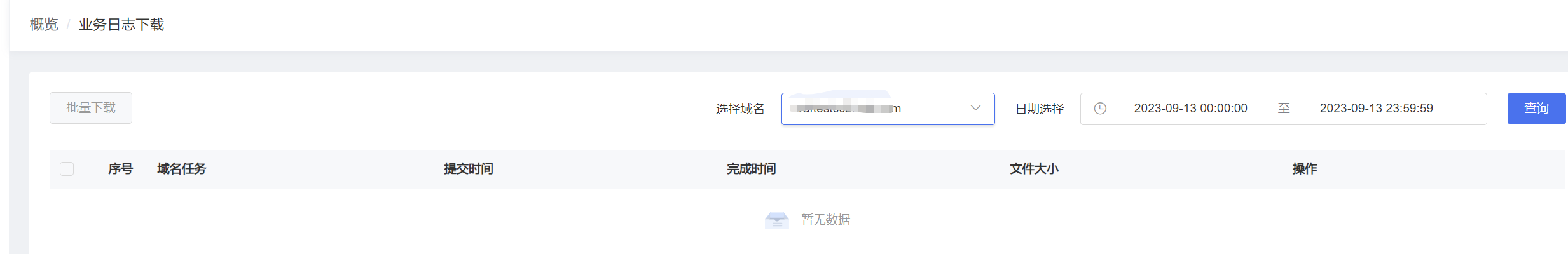Click the 提交时间 column header

[x=469, y=169]
